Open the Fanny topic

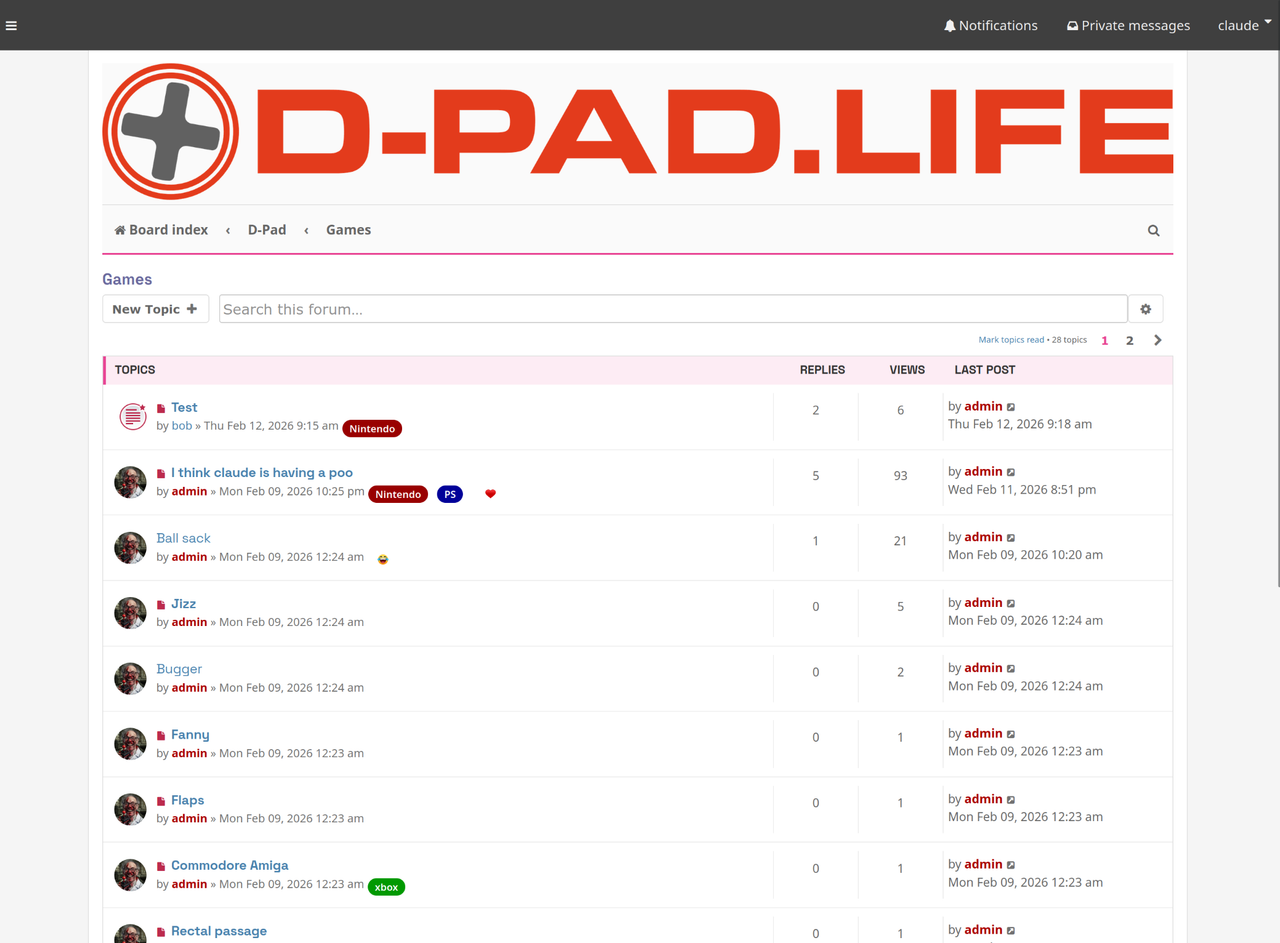(x=190, y=735)
